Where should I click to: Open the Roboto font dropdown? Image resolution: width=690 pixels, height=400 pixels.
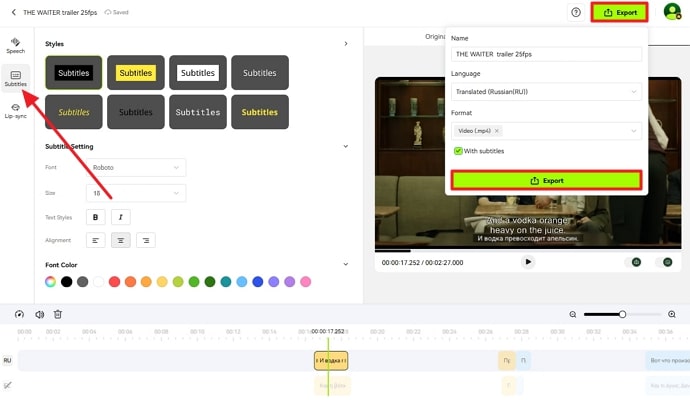136,167
